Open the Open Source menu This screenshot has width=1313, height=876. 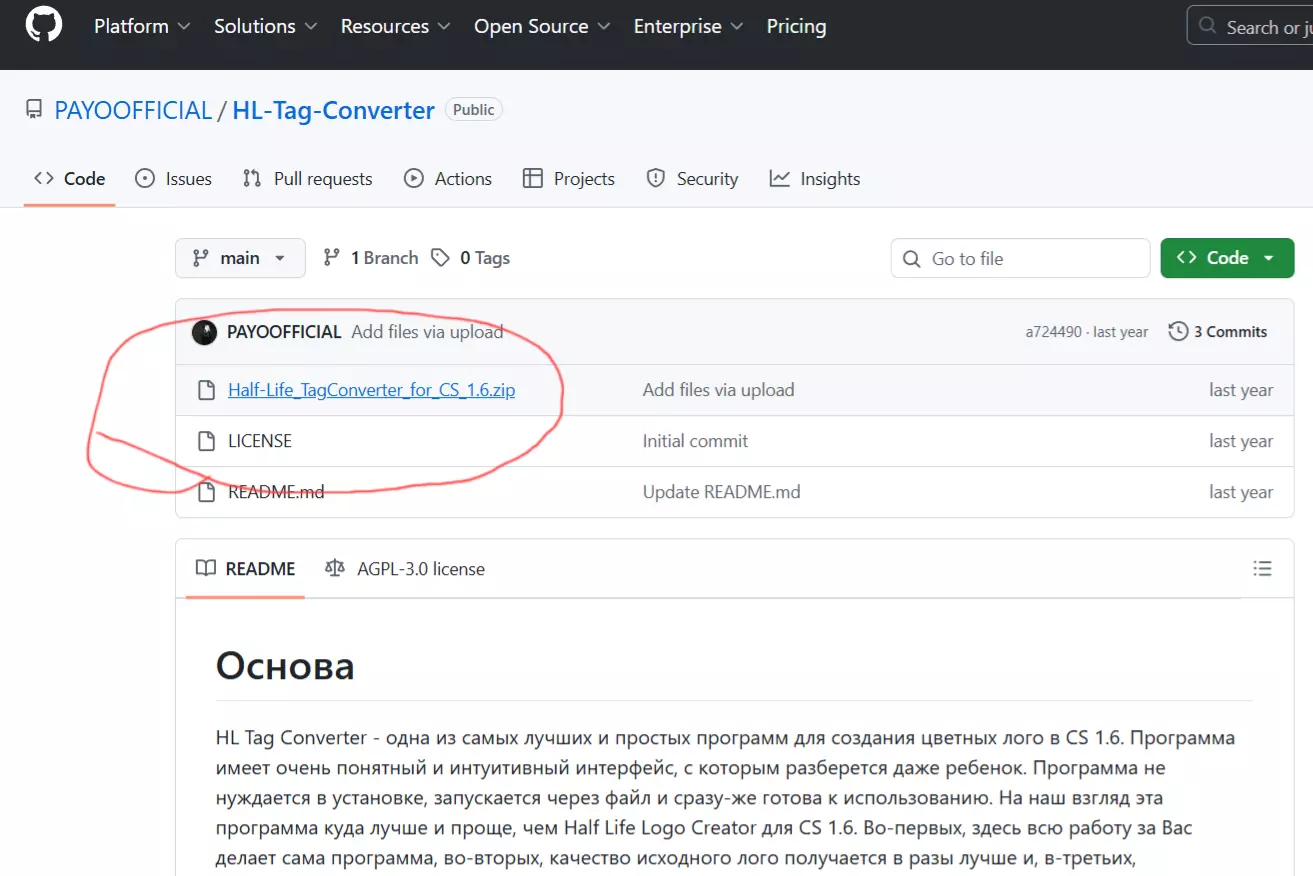pyautogui.click(x=542, y=27)
